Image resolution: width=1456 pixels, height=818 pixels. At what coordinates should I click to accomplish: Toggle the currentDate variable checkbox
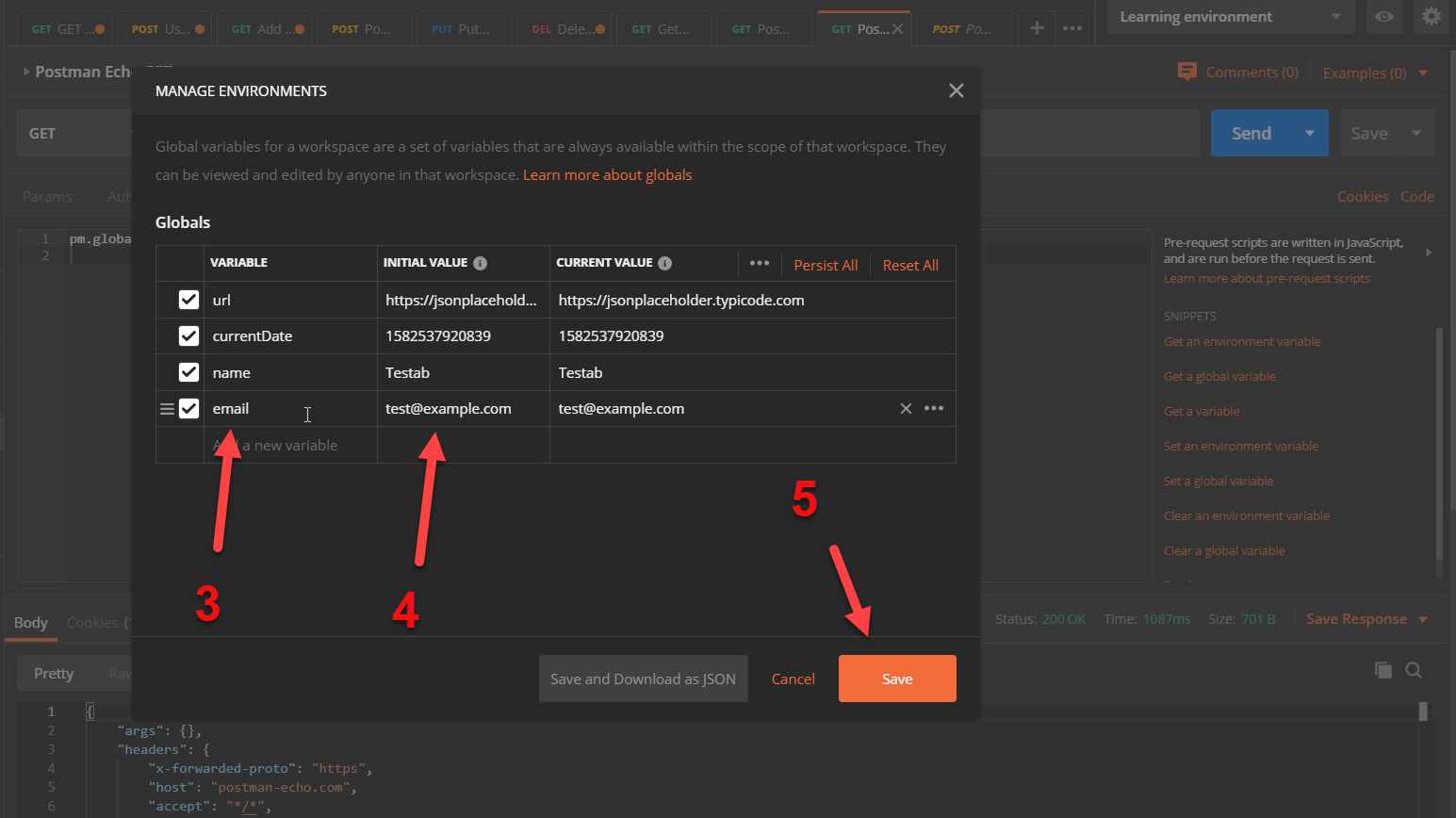pos(188,335)
